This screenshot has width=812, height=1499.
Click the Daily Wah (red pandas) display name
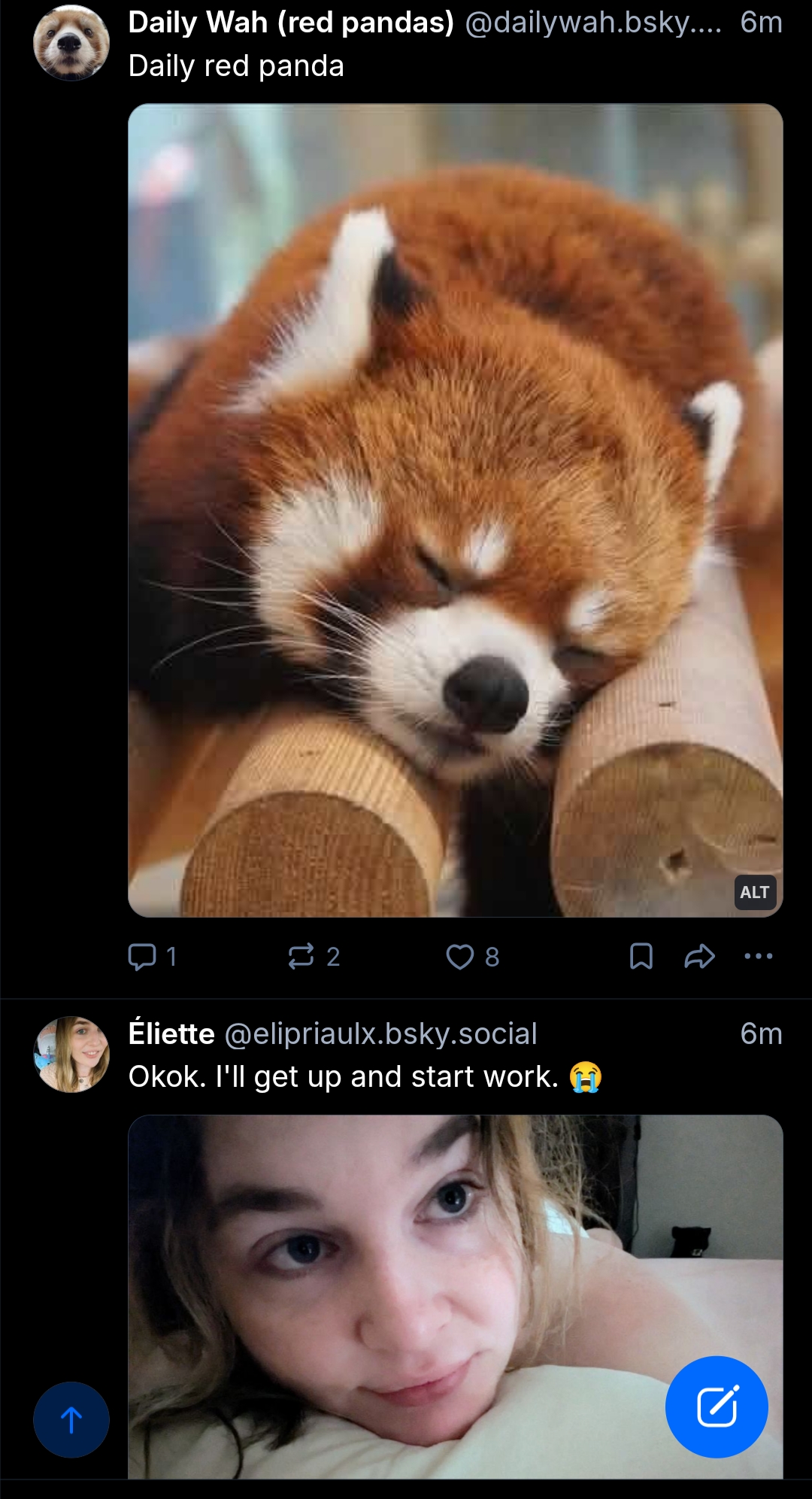click(291, 23)
